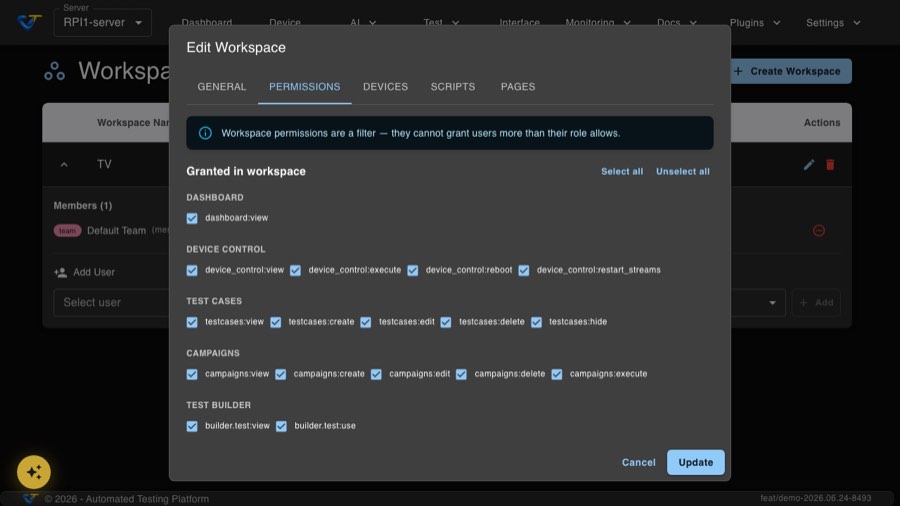
Task: Toggle the dashboard:view checkbox
Action: coord(192,218)
